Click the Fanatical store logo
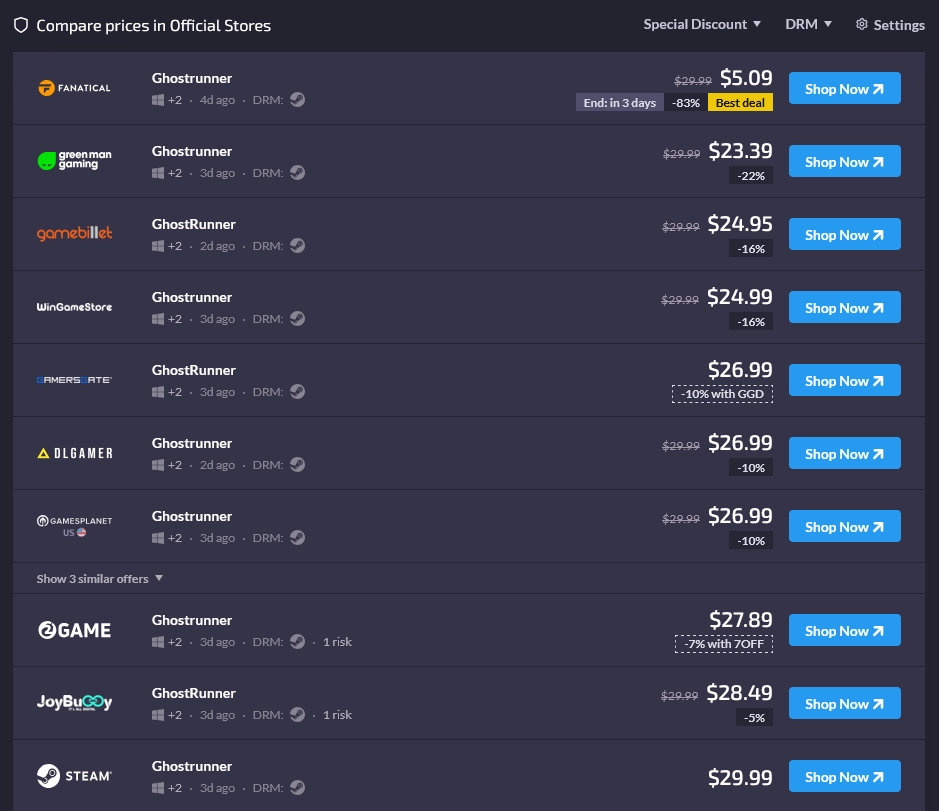The width and height of the screenshot is (939, 811). coord(74,88)
